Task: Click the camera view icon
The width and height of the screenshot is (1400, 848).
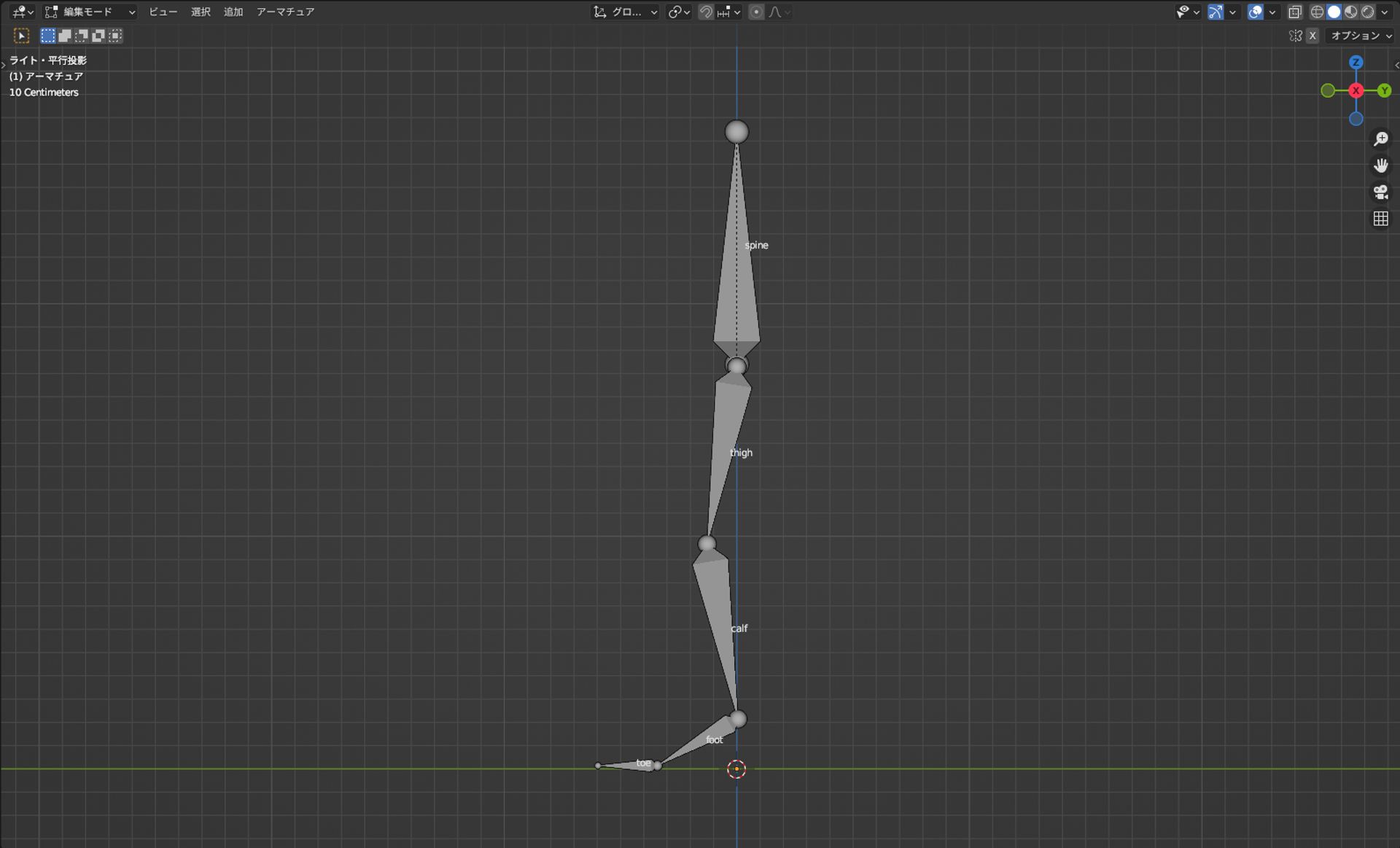Action: [1380, 192]
